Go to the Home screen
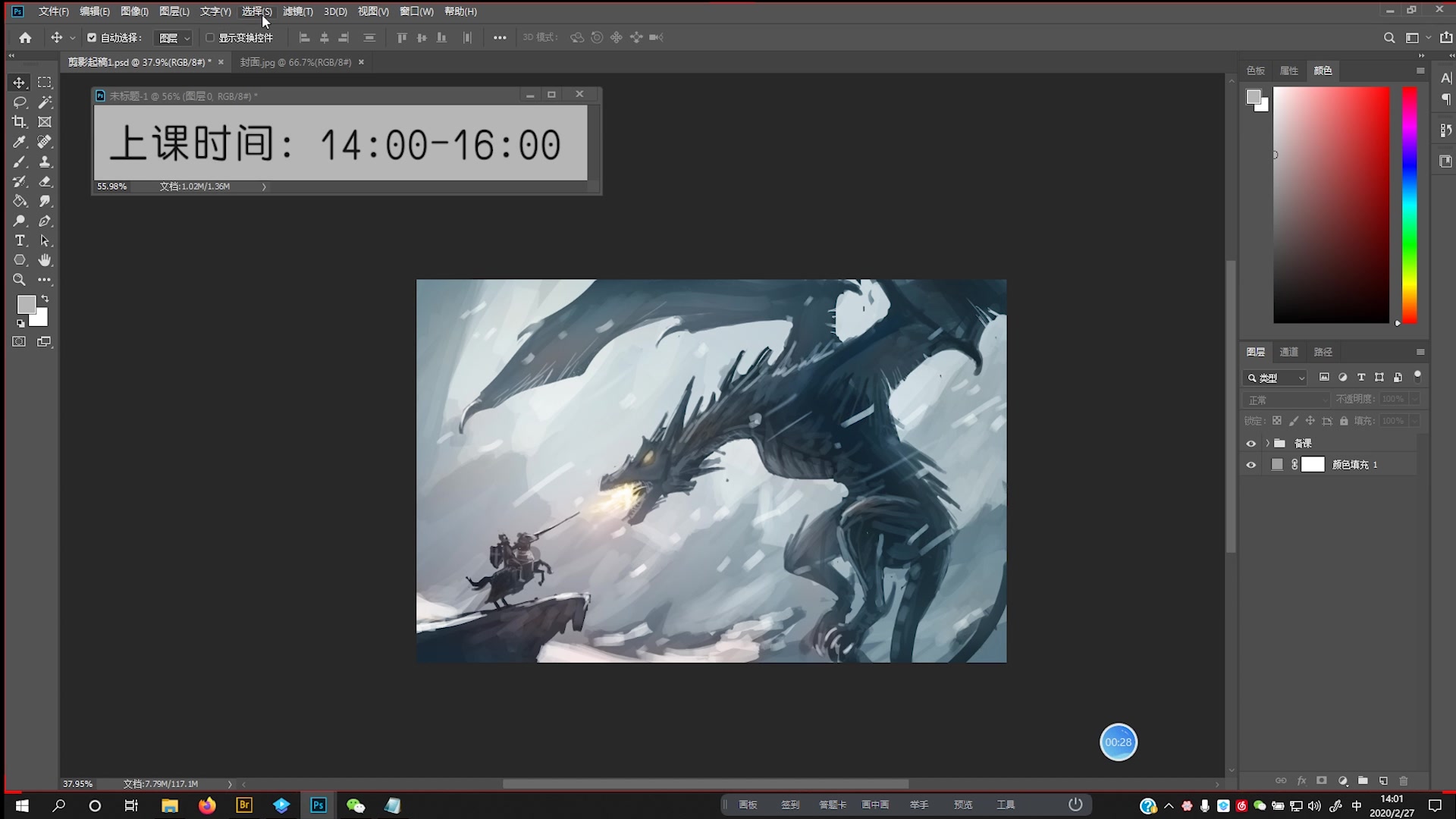 (25, 37)
